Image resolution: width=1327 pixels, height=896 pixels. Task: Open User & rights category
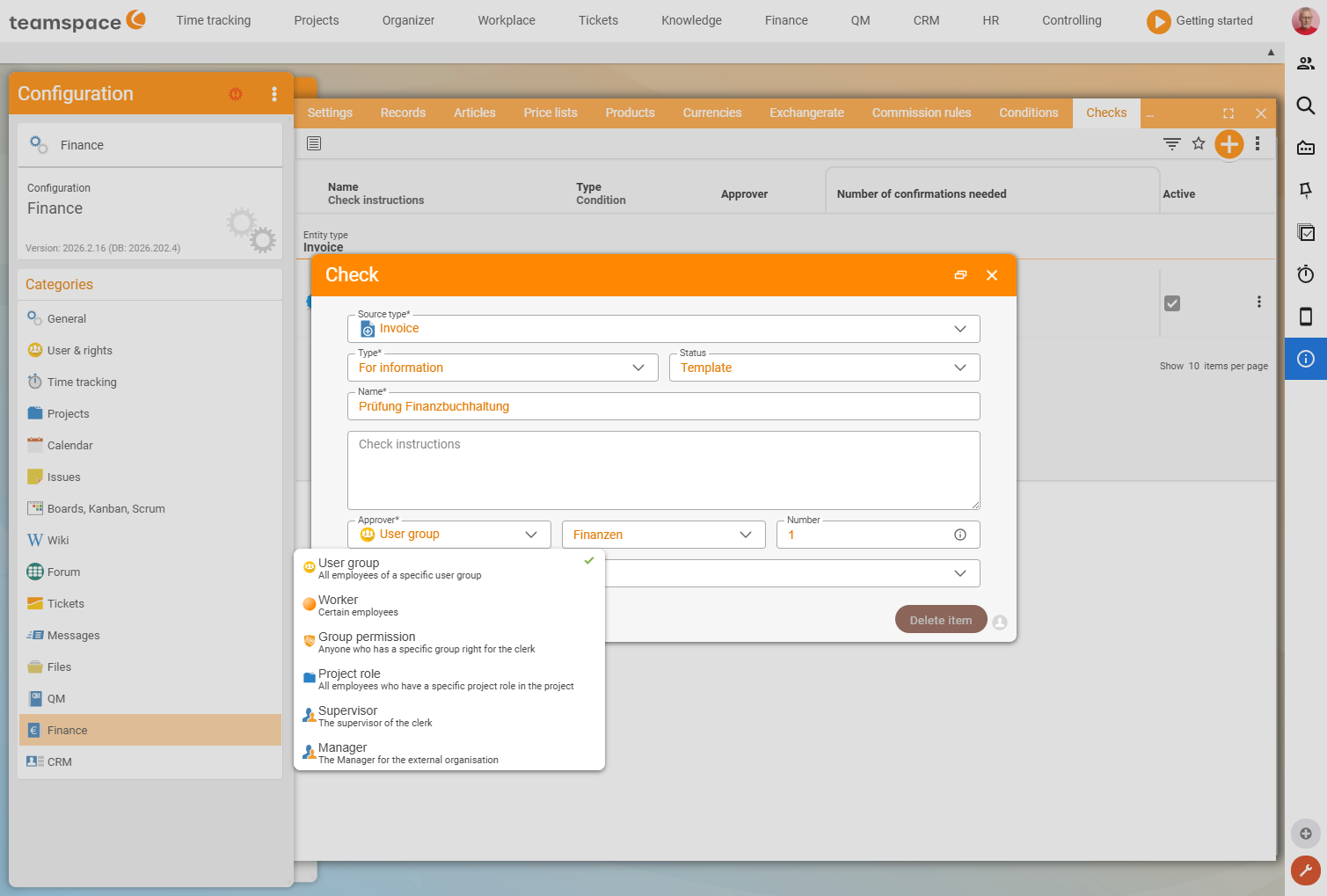coord(150,350)
